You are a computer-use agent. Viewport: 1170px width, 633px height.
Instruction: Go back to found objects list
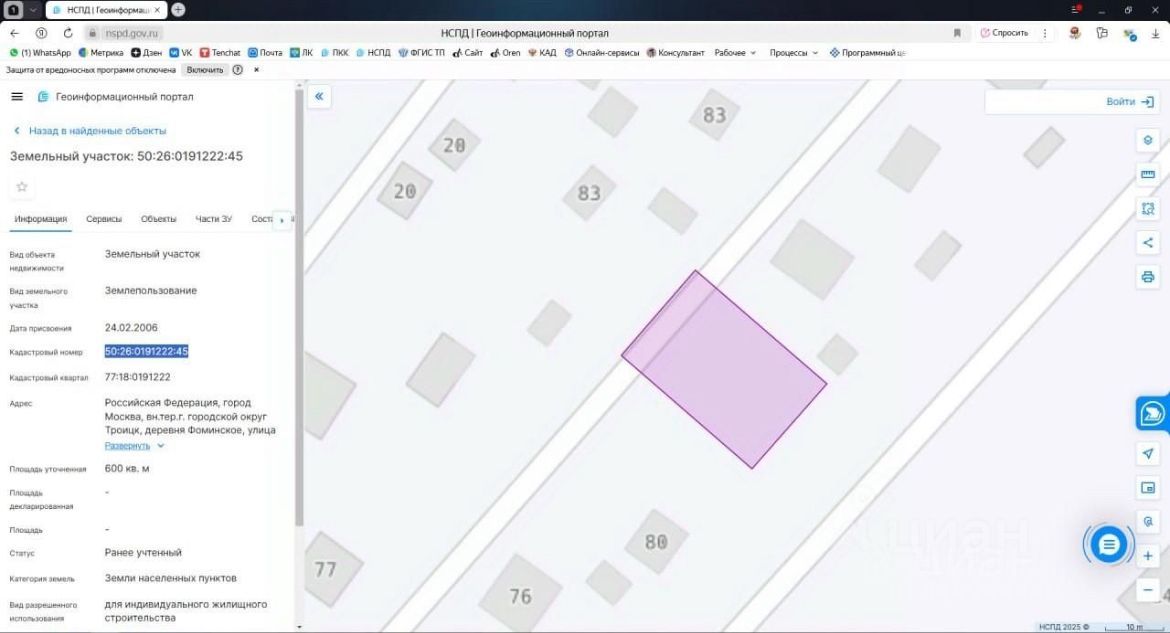coord(90,131)
